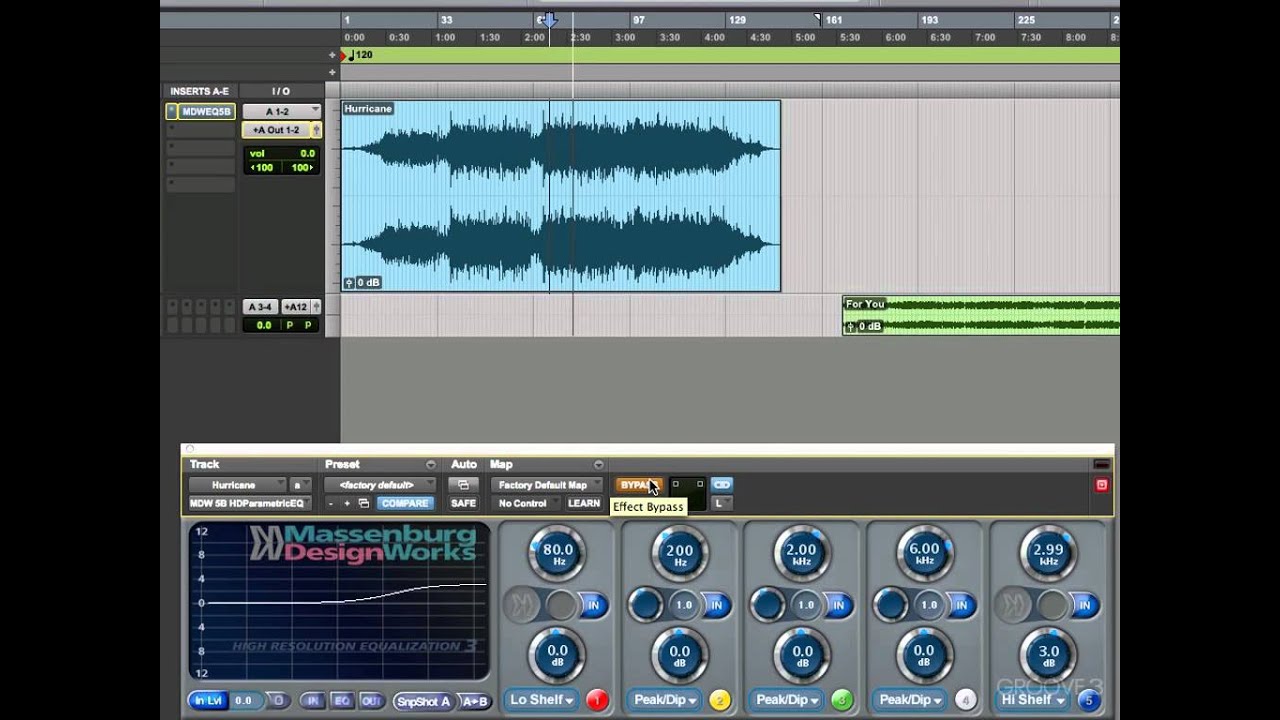This screenshot has height=720, width=1280.
Task: Click the phase invert icon beside 0.0
Action: (x=278, y=701)
